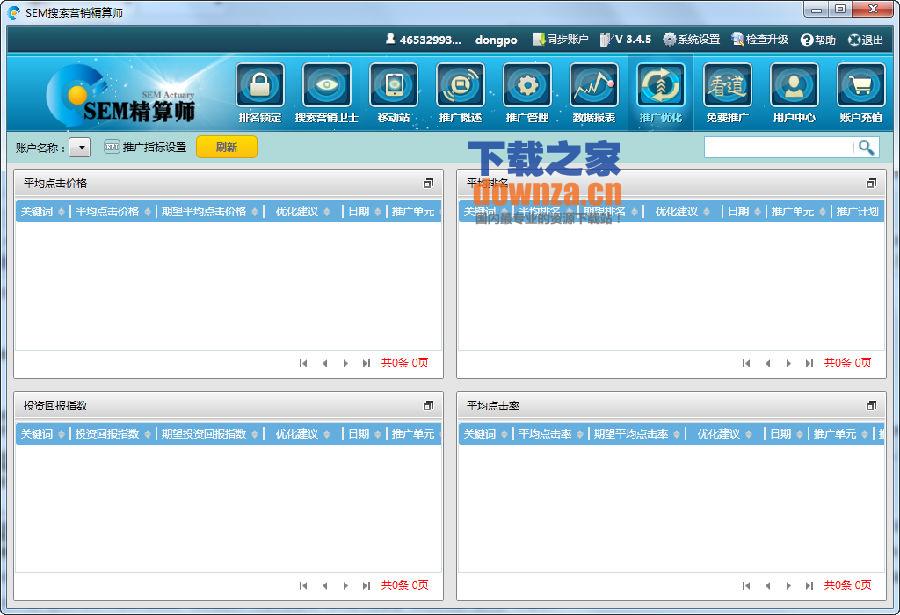Expand the 账户名称 dropdown
The image size is (900, 615).
pos(80,148)
